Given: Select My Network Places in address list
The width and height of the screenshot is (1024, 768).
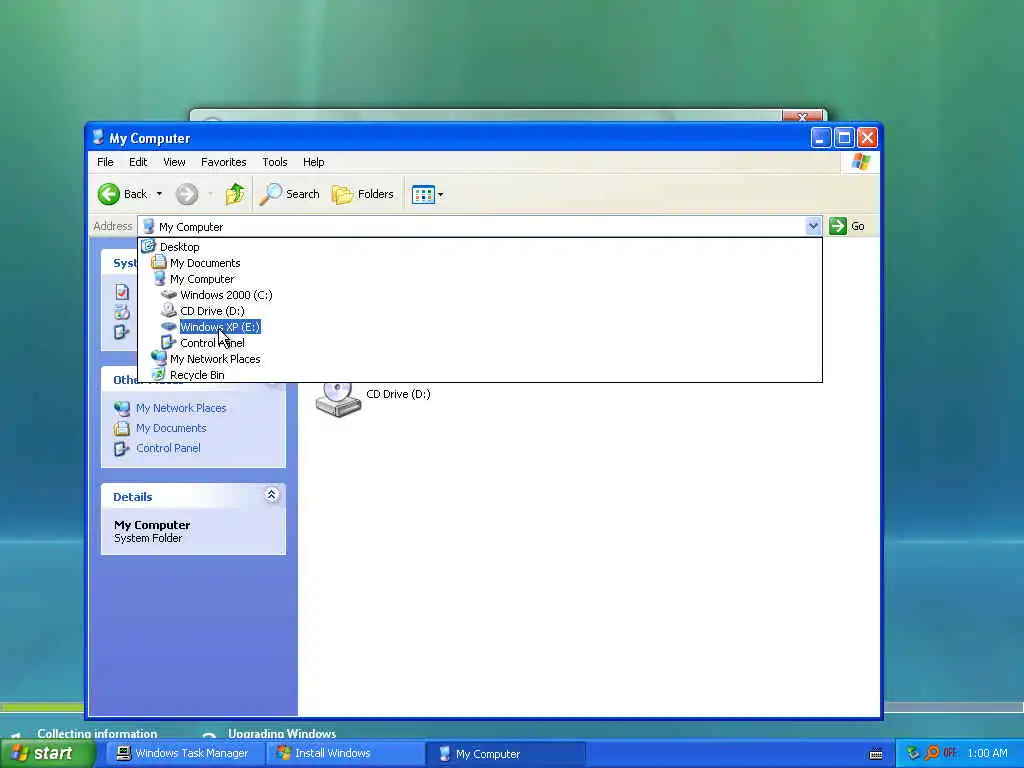Looking at the screenshot, I should click(x=215, y=359).
